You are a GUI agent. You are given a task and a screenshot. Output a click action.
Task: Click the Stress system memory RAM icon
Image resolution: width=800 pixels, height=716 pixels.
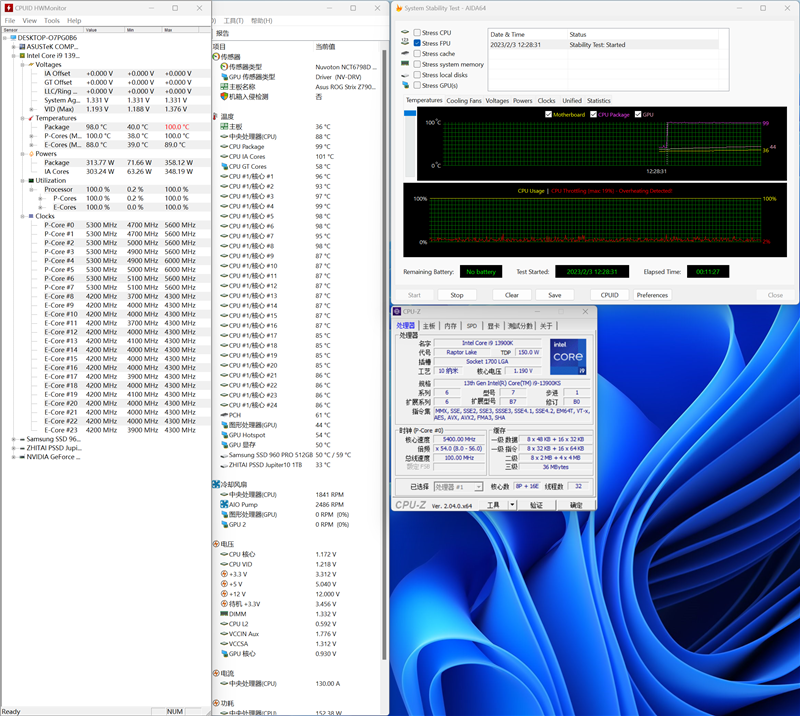pos(404,64)
